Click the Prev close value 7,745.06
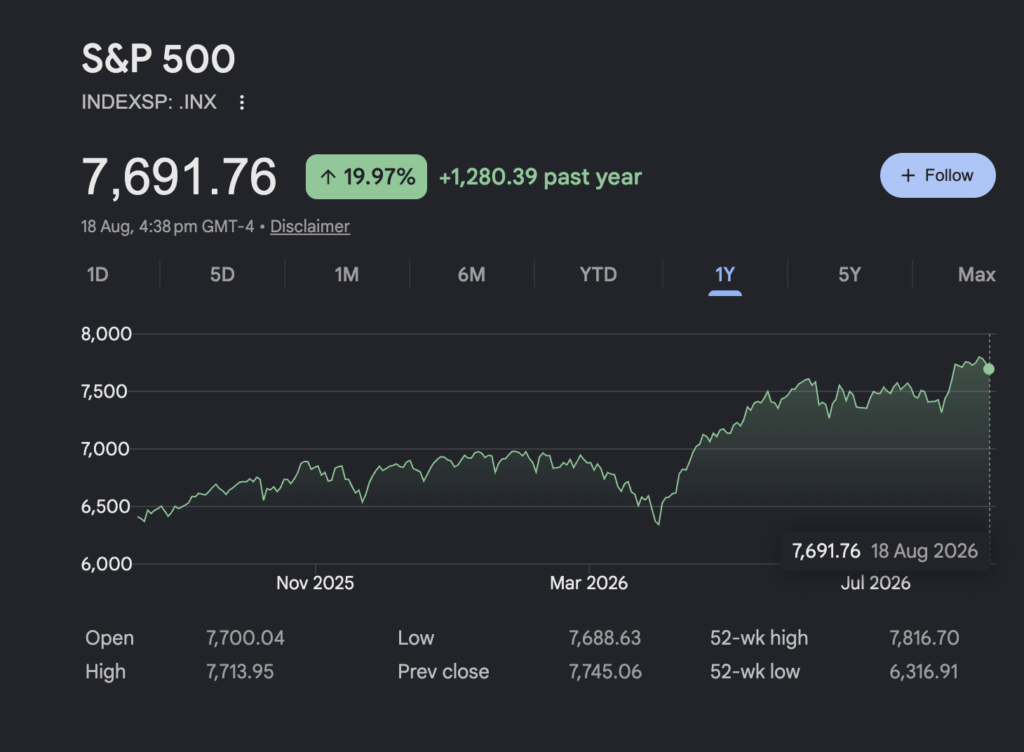 point(605,672)
